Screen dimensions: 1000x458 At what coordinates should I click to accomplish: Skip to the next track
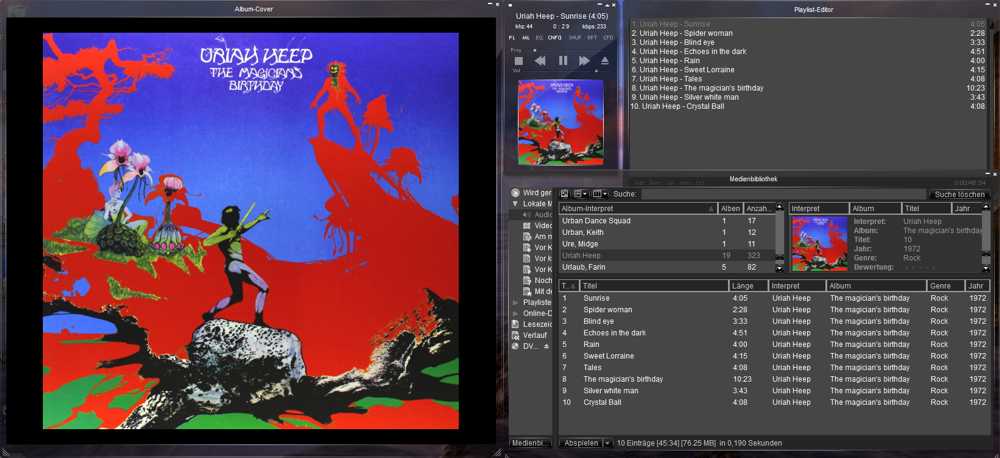(584, 61)
